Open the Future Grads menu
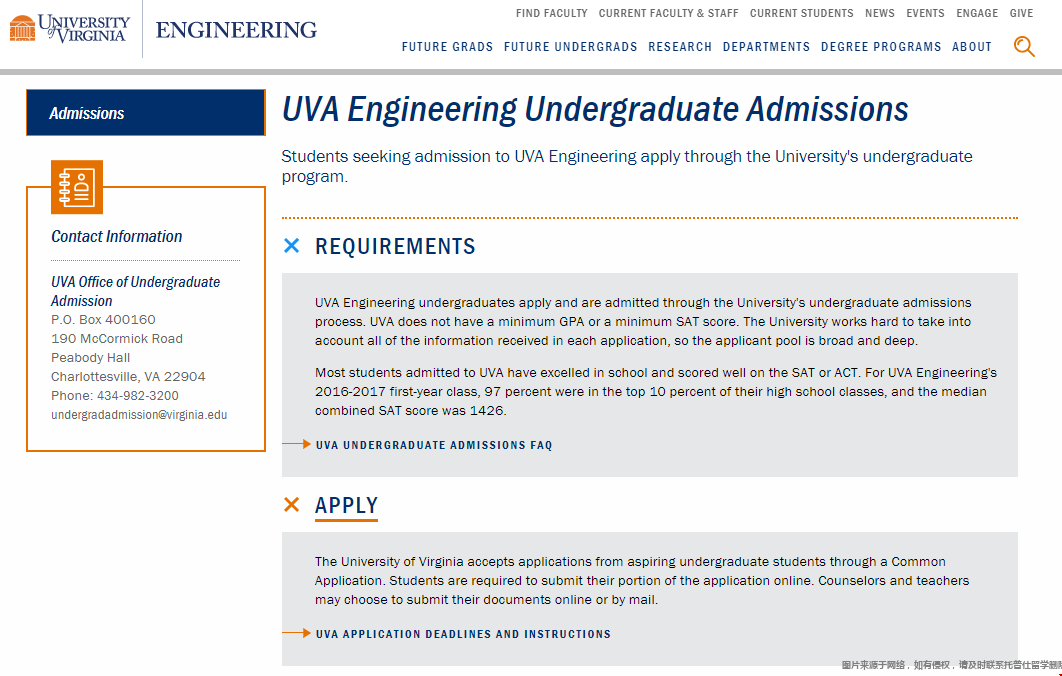Screen dimensions: 1062x676 click(447, 47)
